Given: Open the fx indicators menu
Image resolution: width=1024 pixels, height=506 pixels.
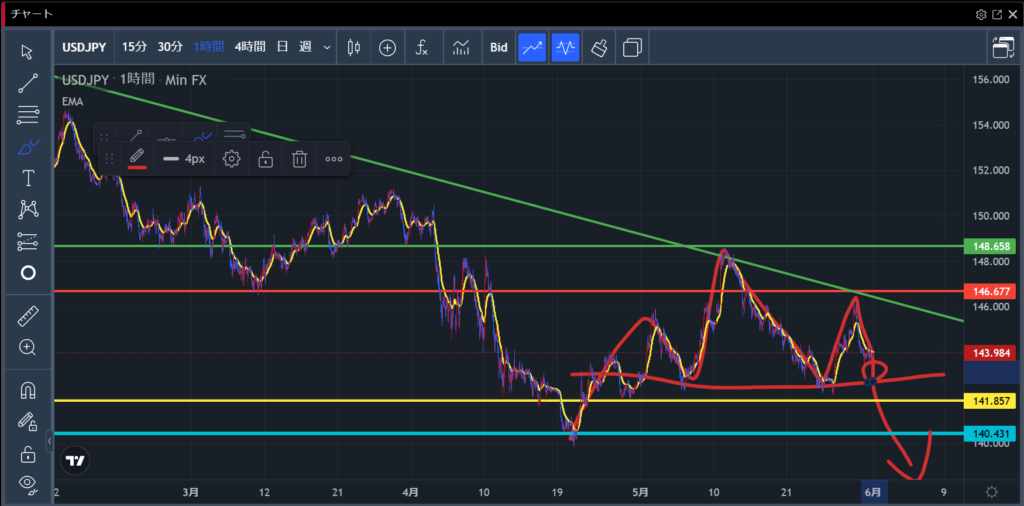Looking at the screenshot, I should (x=422, y=48).
